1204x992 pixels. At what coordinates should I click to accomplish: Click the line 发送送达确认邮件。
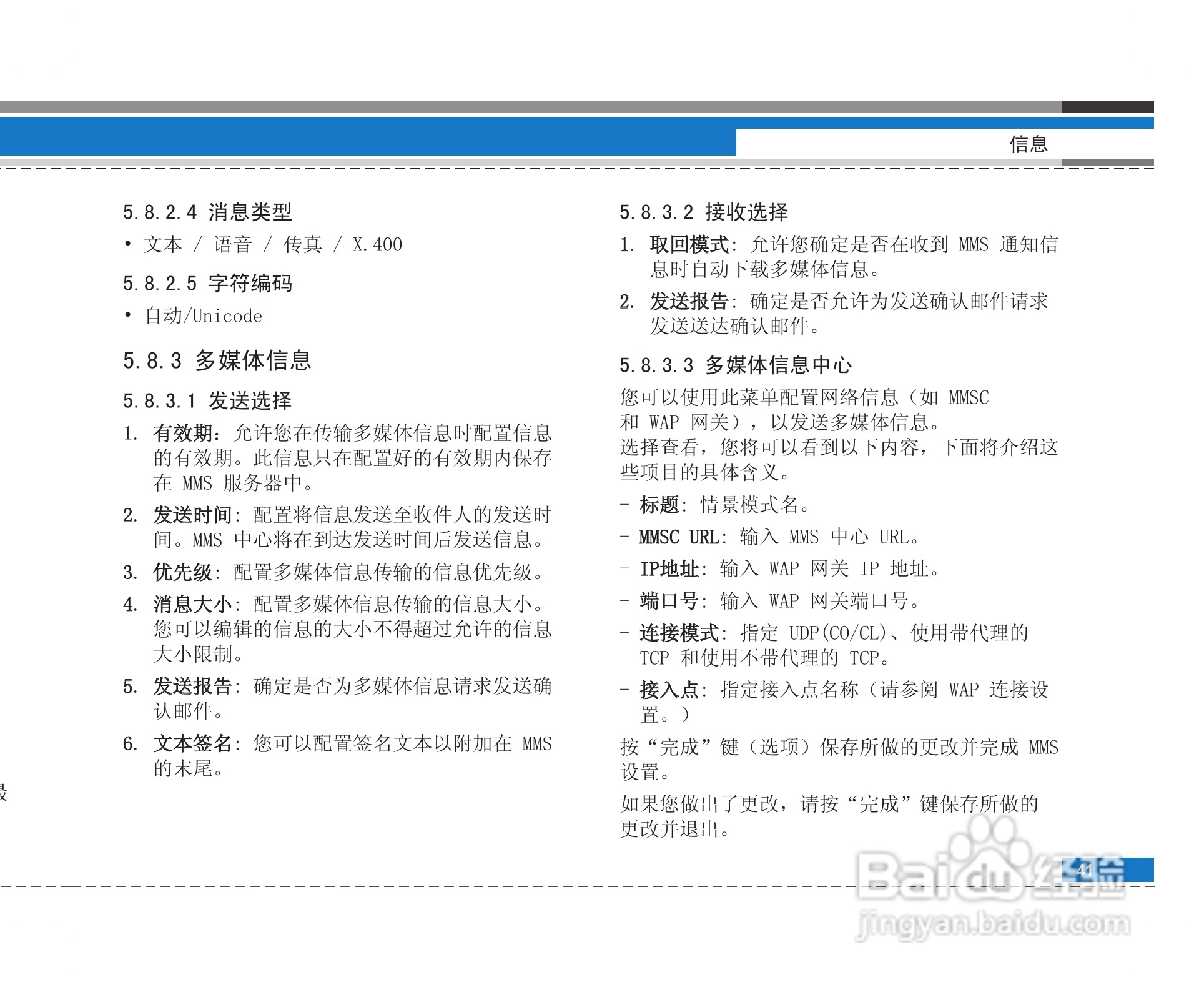pyautogui.click(x=736, y=326)
